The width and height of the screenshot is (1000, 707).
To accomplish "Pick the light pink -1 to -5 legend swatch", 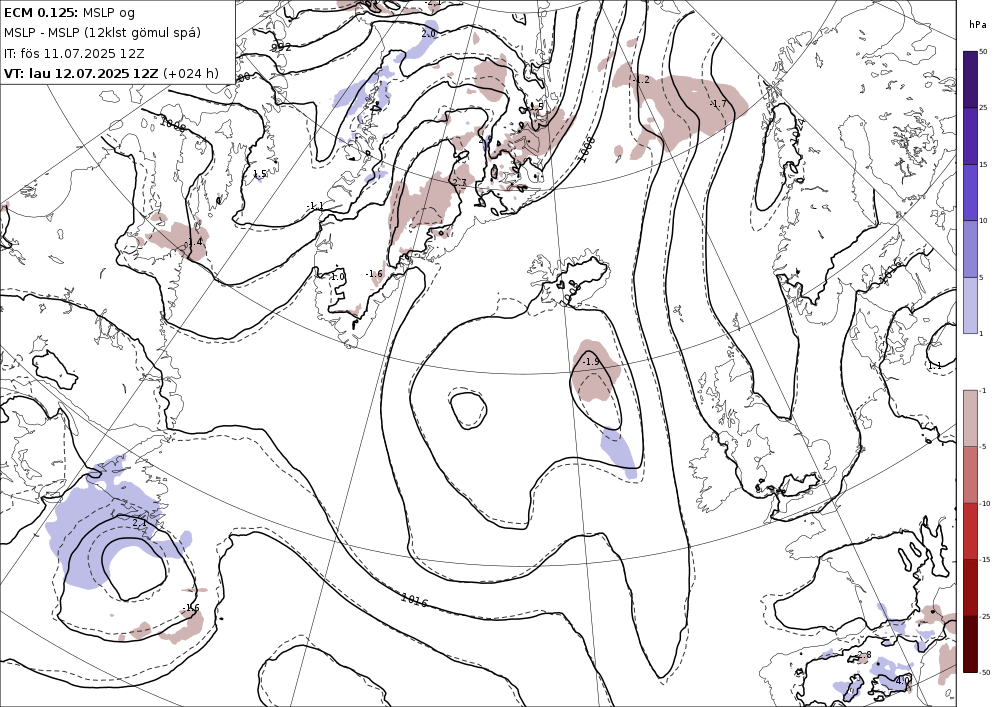I will pyautogui.click(x=970, y=418).
